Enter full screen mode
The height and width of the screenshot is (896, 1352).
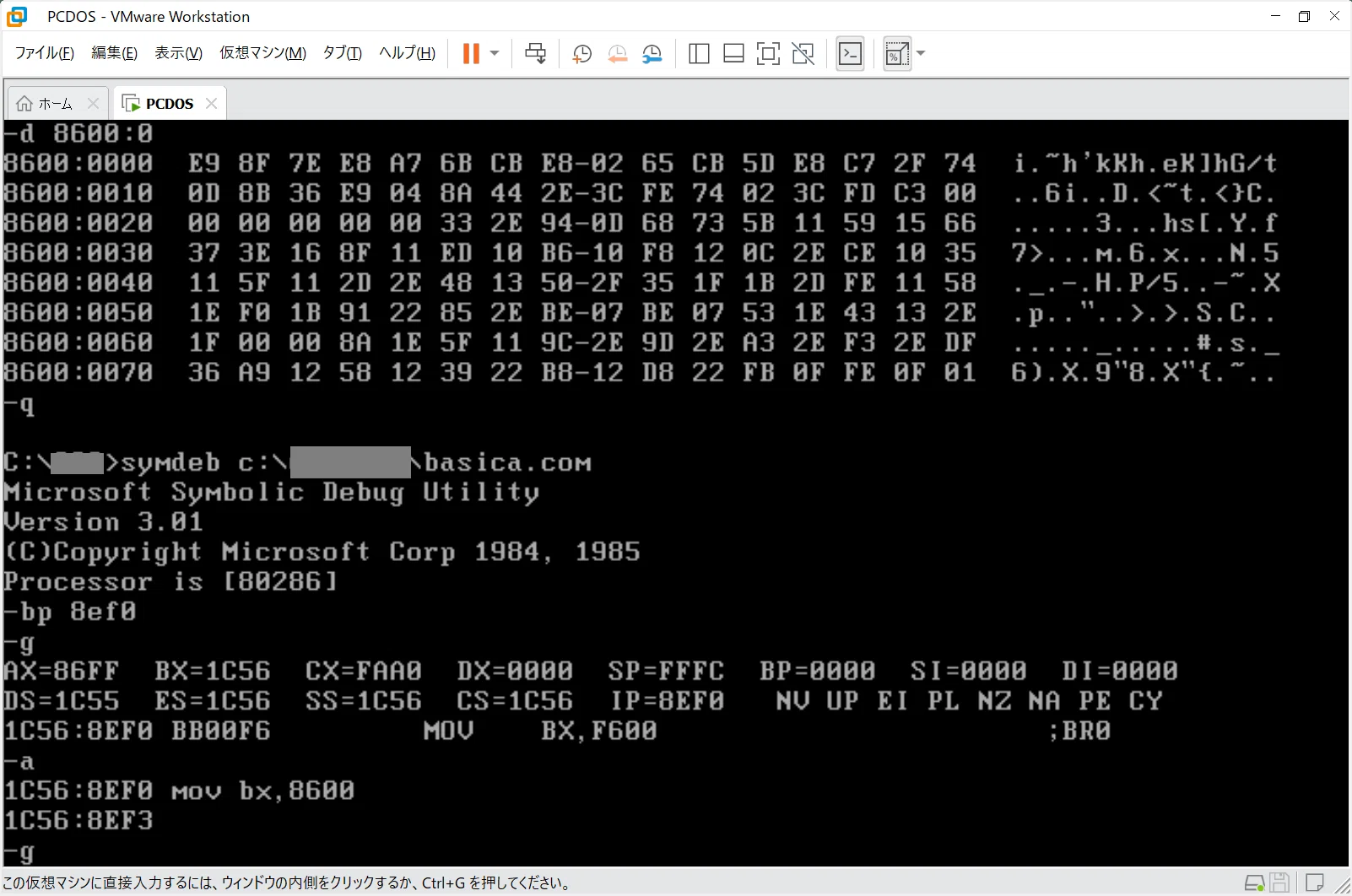coord(768,54)
